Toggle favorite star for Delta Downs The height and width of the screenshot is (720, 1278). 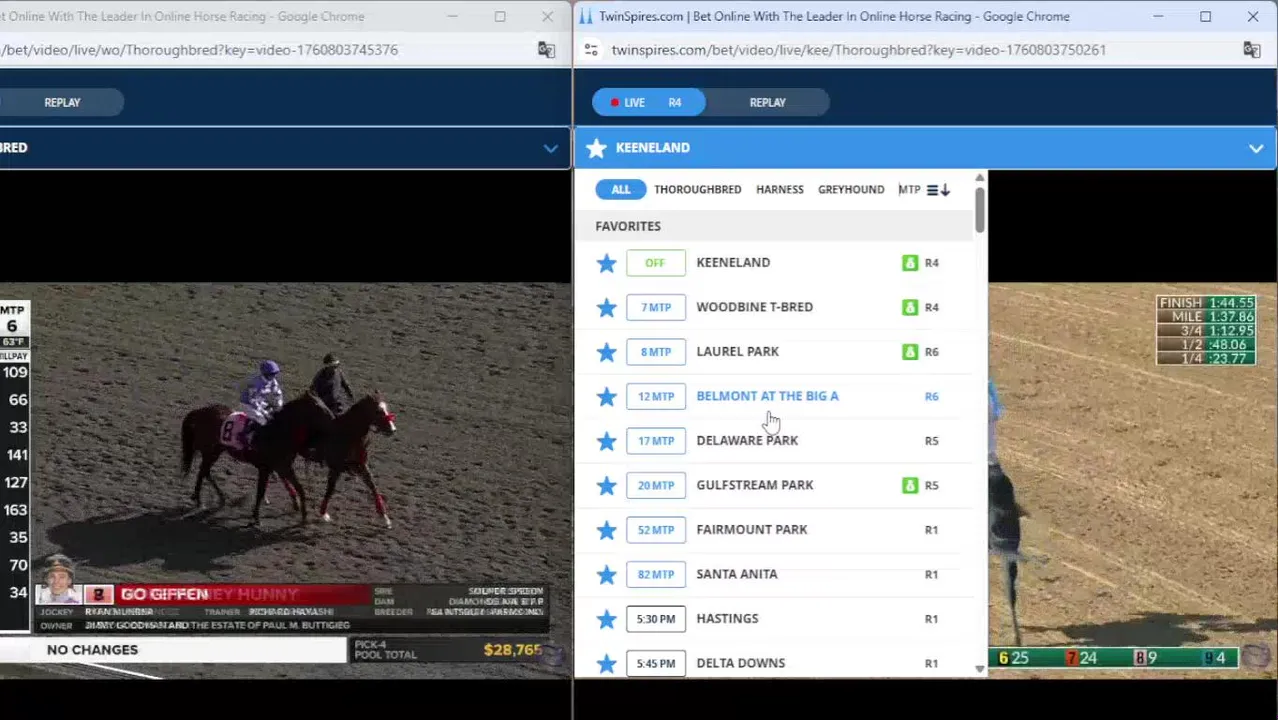click(606, 663)
